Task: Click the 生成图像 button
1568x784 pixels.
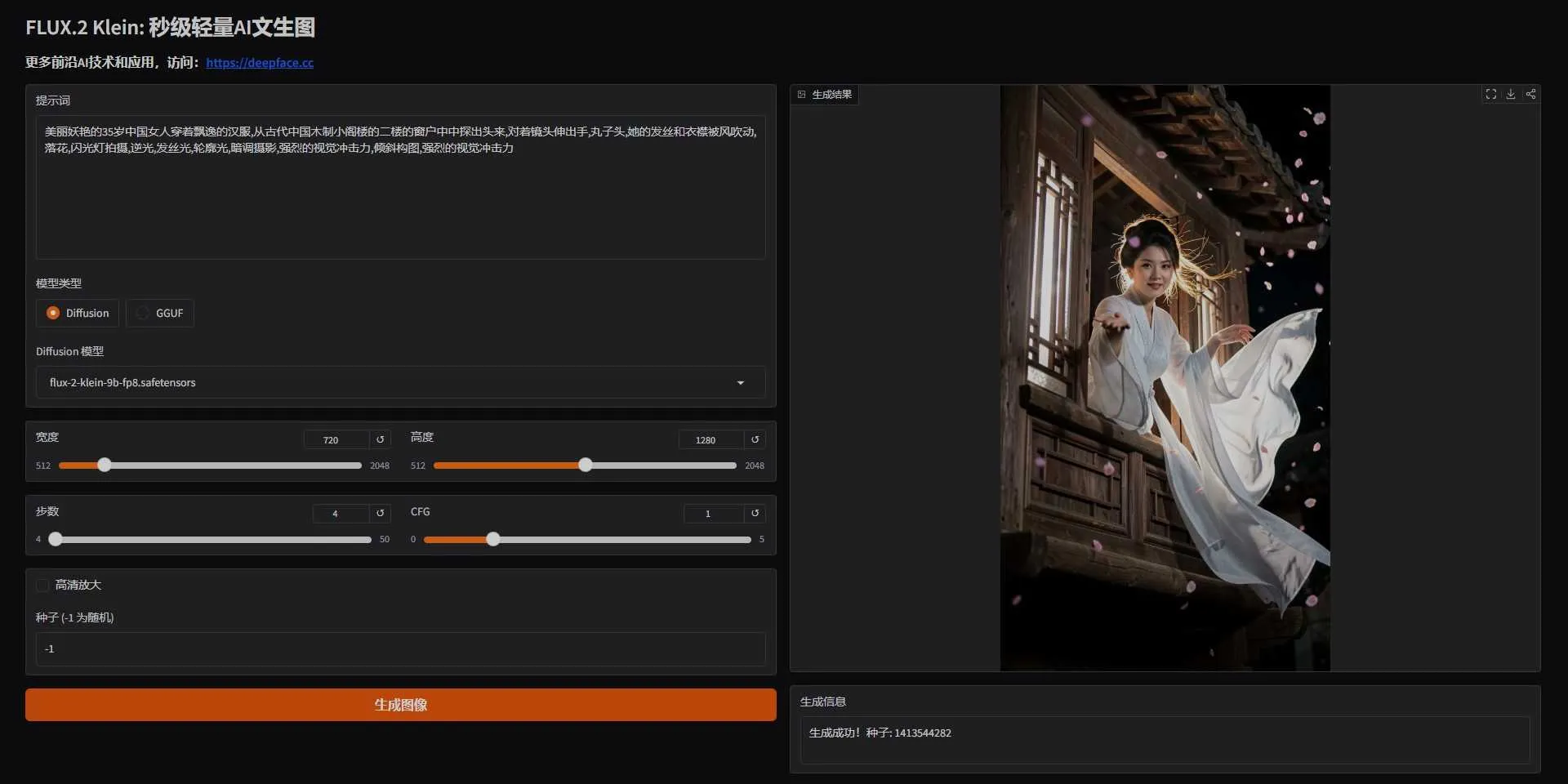Action: [x=400, y=704]
